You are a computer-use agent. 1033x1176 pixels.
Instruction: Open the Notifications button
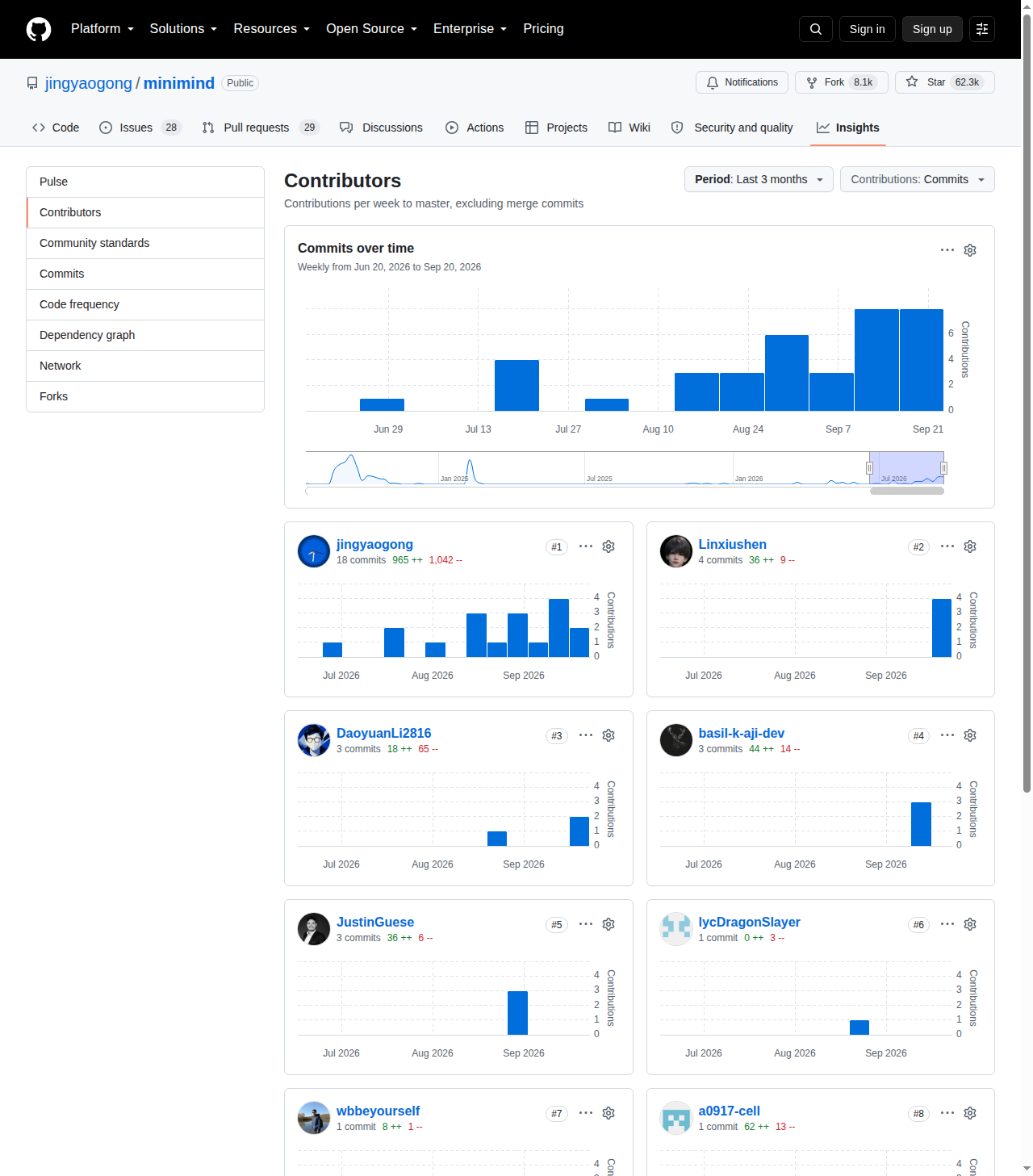(742, 82)
